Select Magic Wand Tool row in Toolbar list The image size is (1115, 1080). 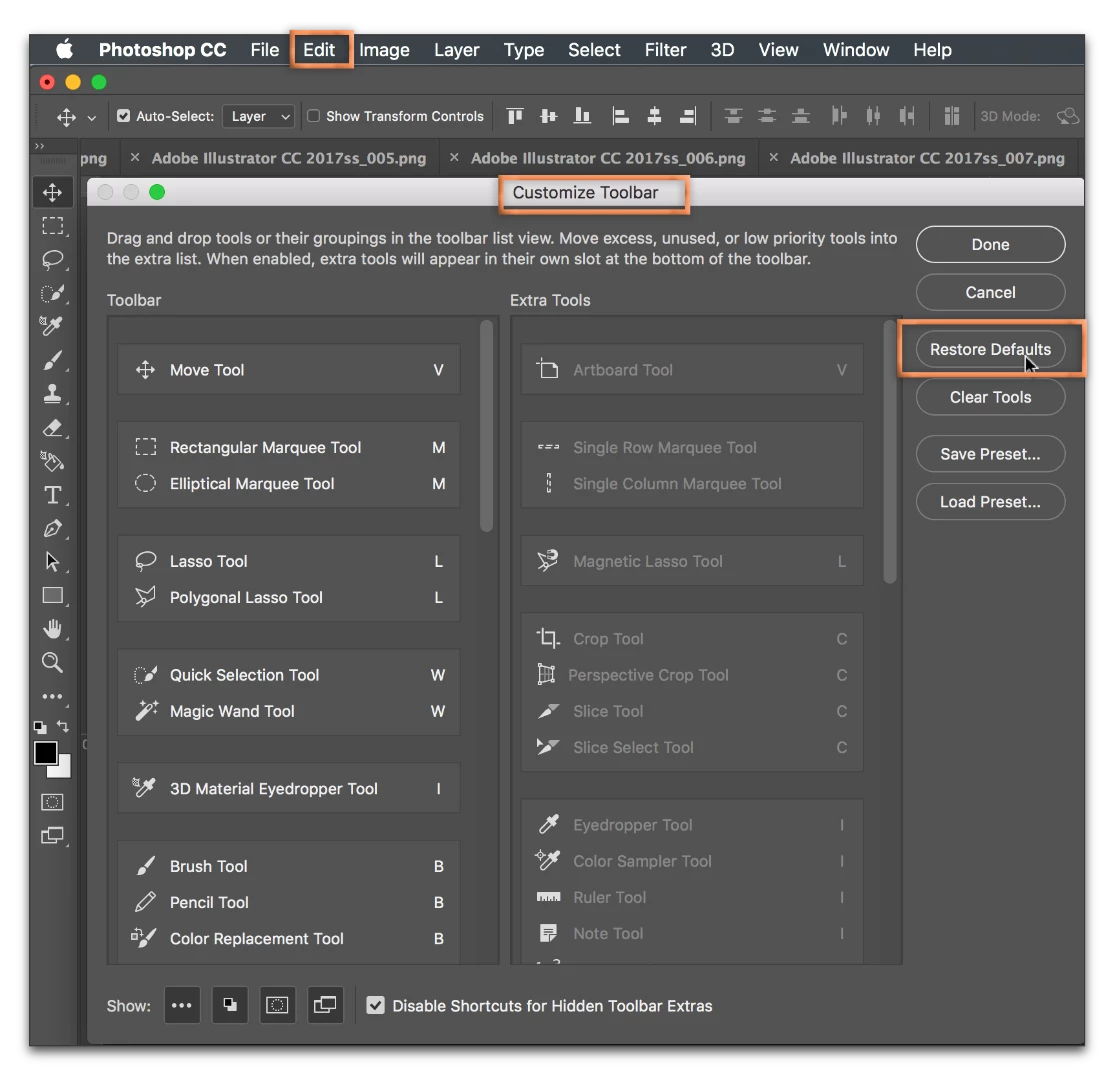(289, 711)
